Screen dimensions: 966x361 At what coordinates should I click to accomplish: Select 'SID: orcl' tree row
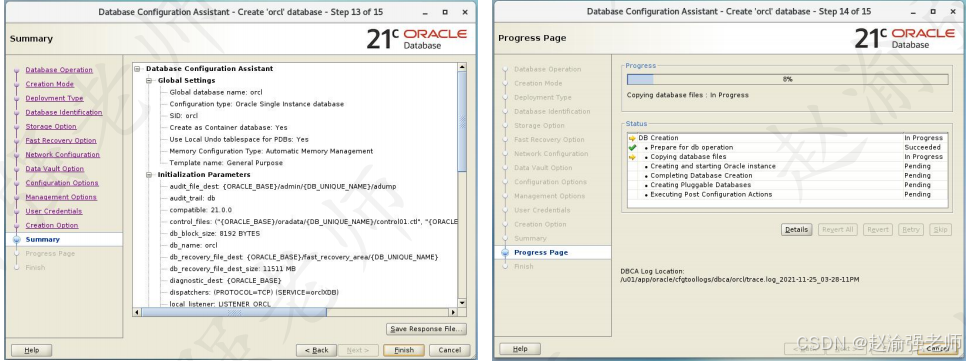point(184,116)
